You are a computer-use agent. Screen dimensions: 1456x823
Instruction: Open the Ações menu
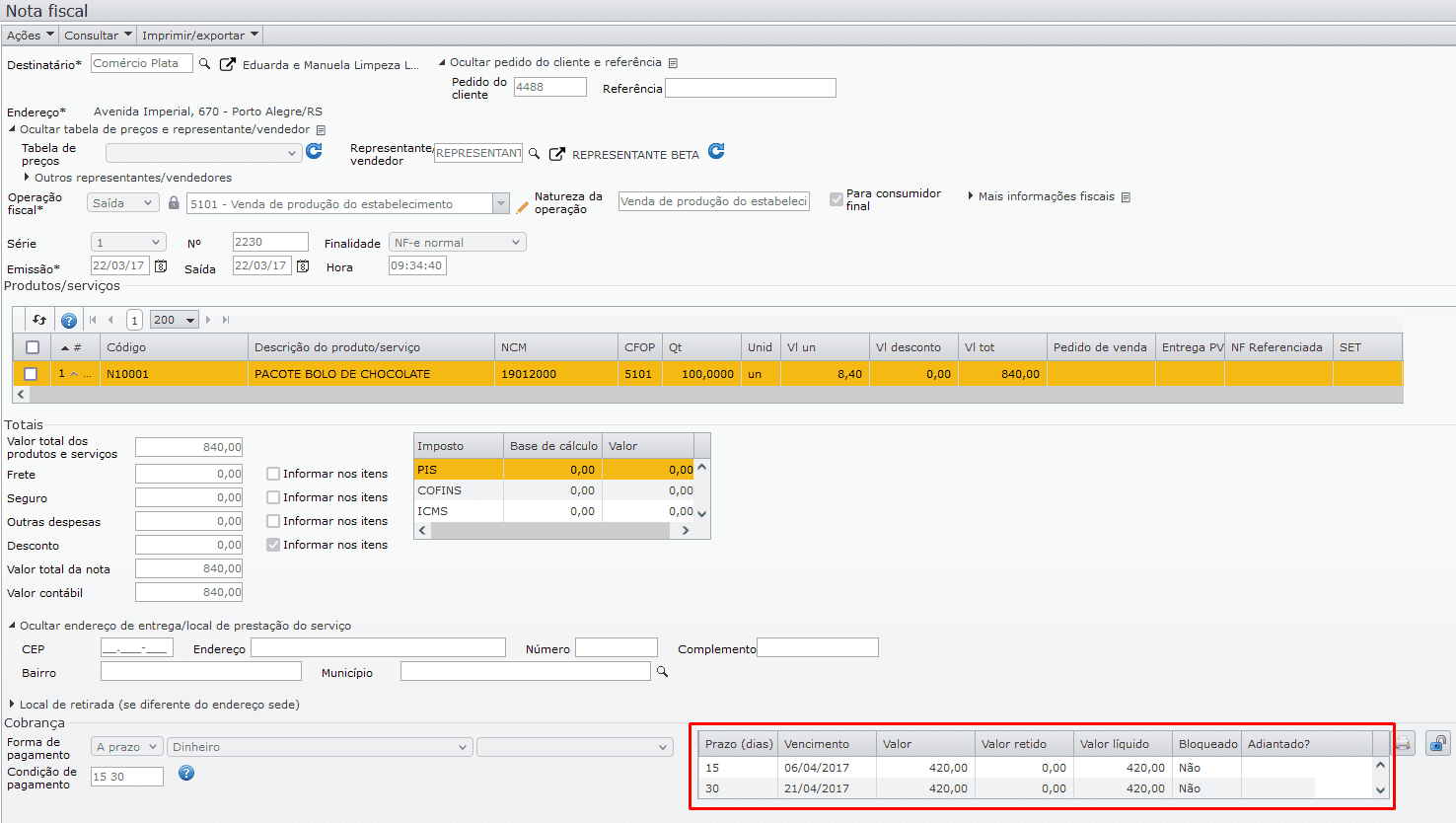coord(30,36)
